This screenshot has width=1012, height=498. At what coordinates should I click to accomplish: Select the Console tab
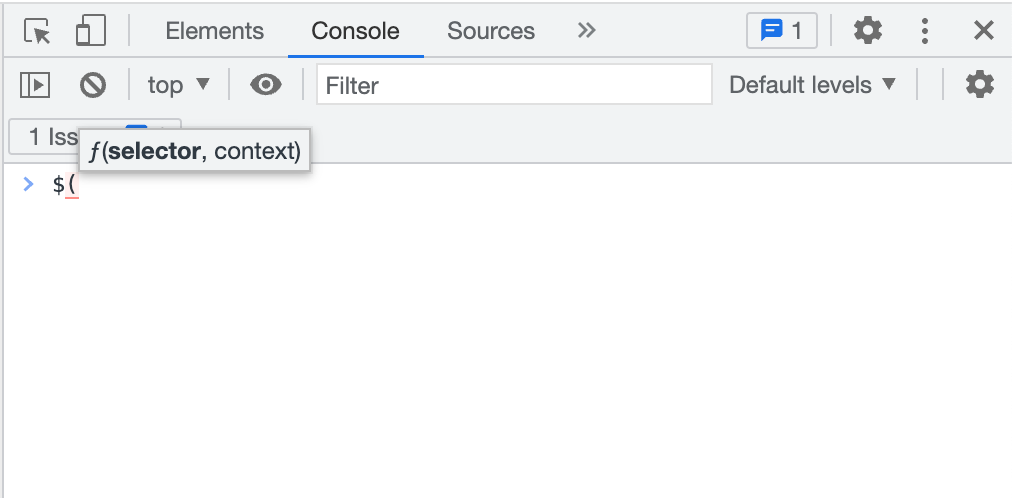[x=355, y=31]
